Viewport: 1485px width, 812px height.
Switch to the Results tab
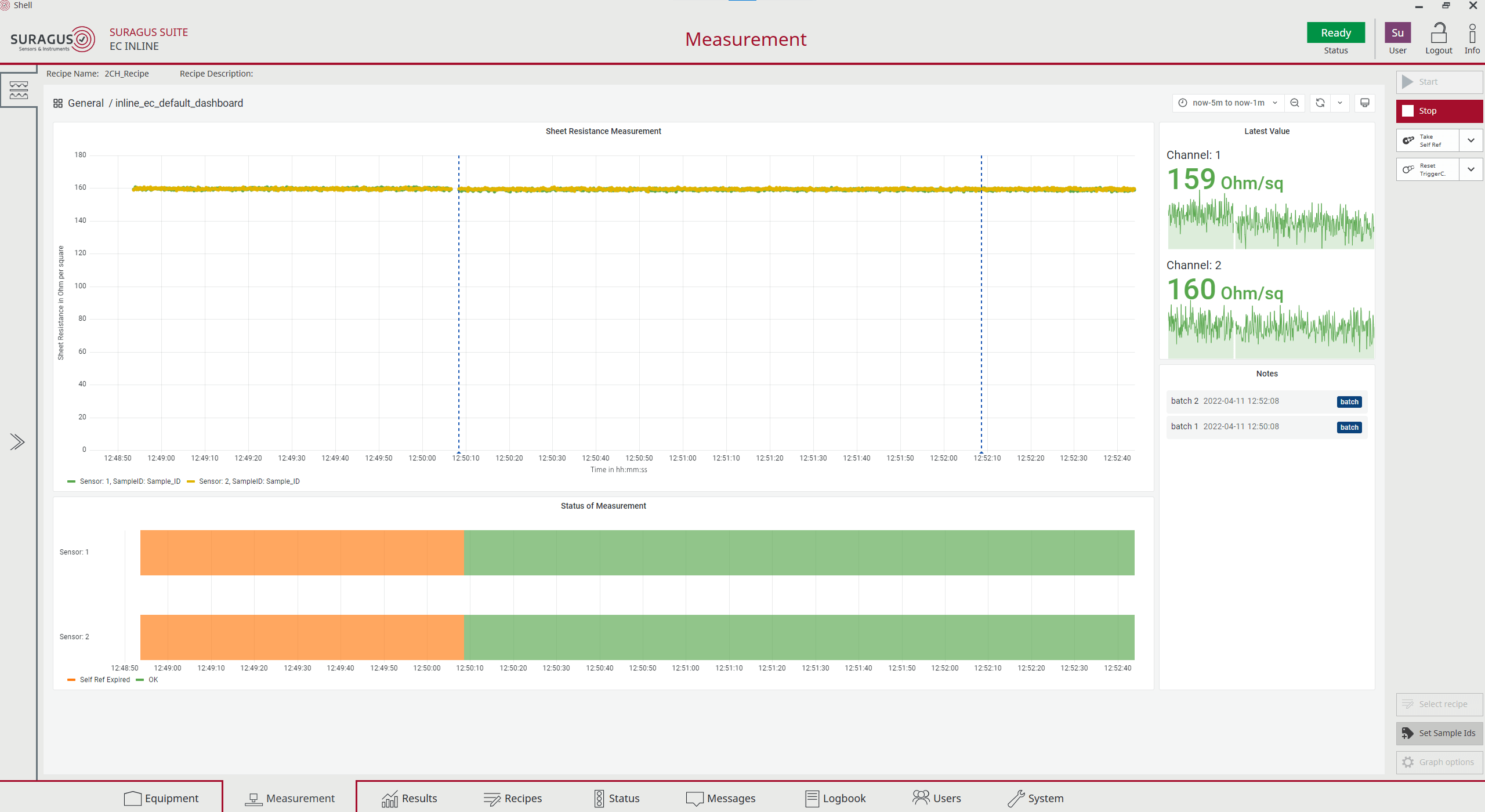pyautogui.click(x=410, y=799)
